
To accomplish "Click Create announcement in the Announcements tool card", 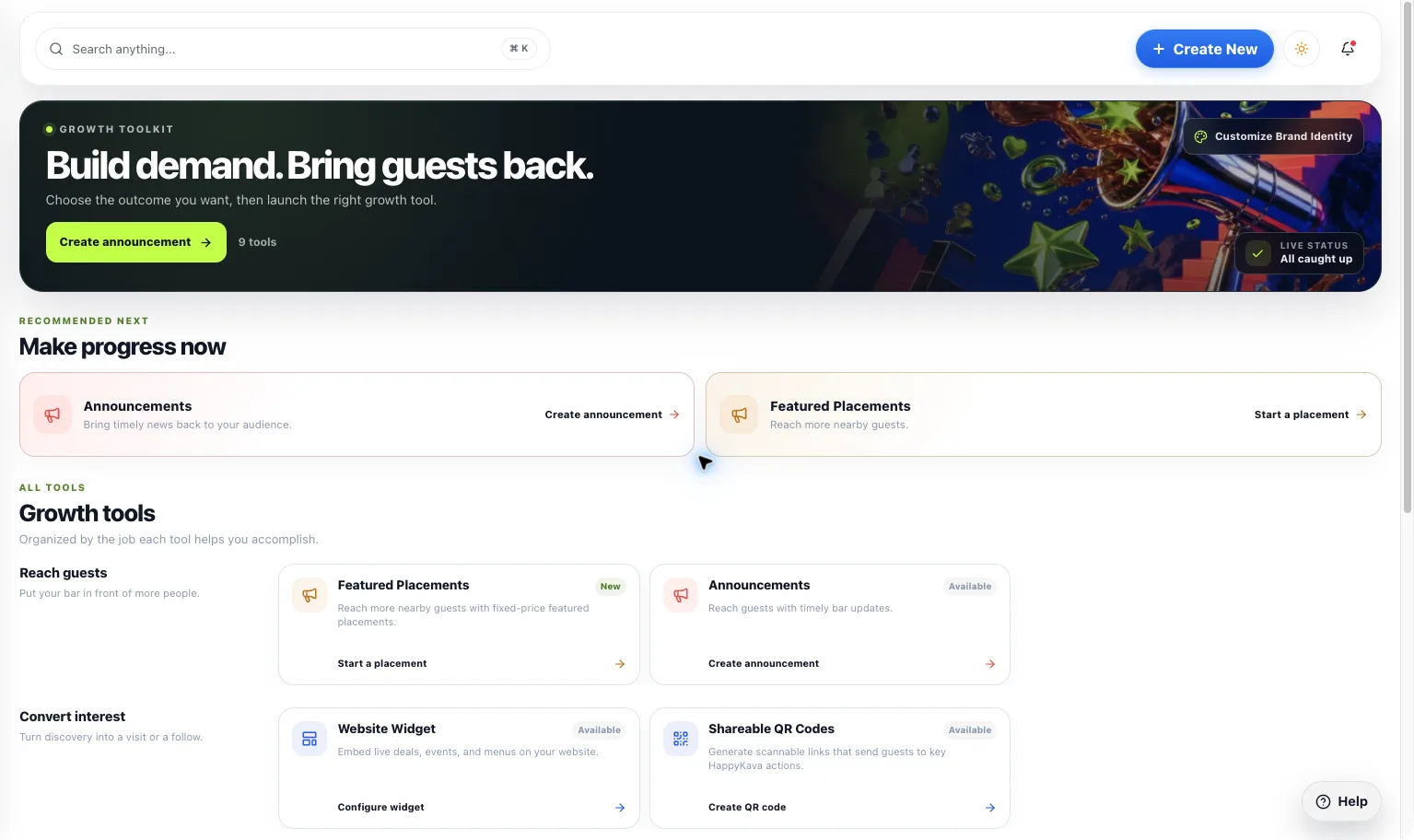I will (x=764, y=663).
